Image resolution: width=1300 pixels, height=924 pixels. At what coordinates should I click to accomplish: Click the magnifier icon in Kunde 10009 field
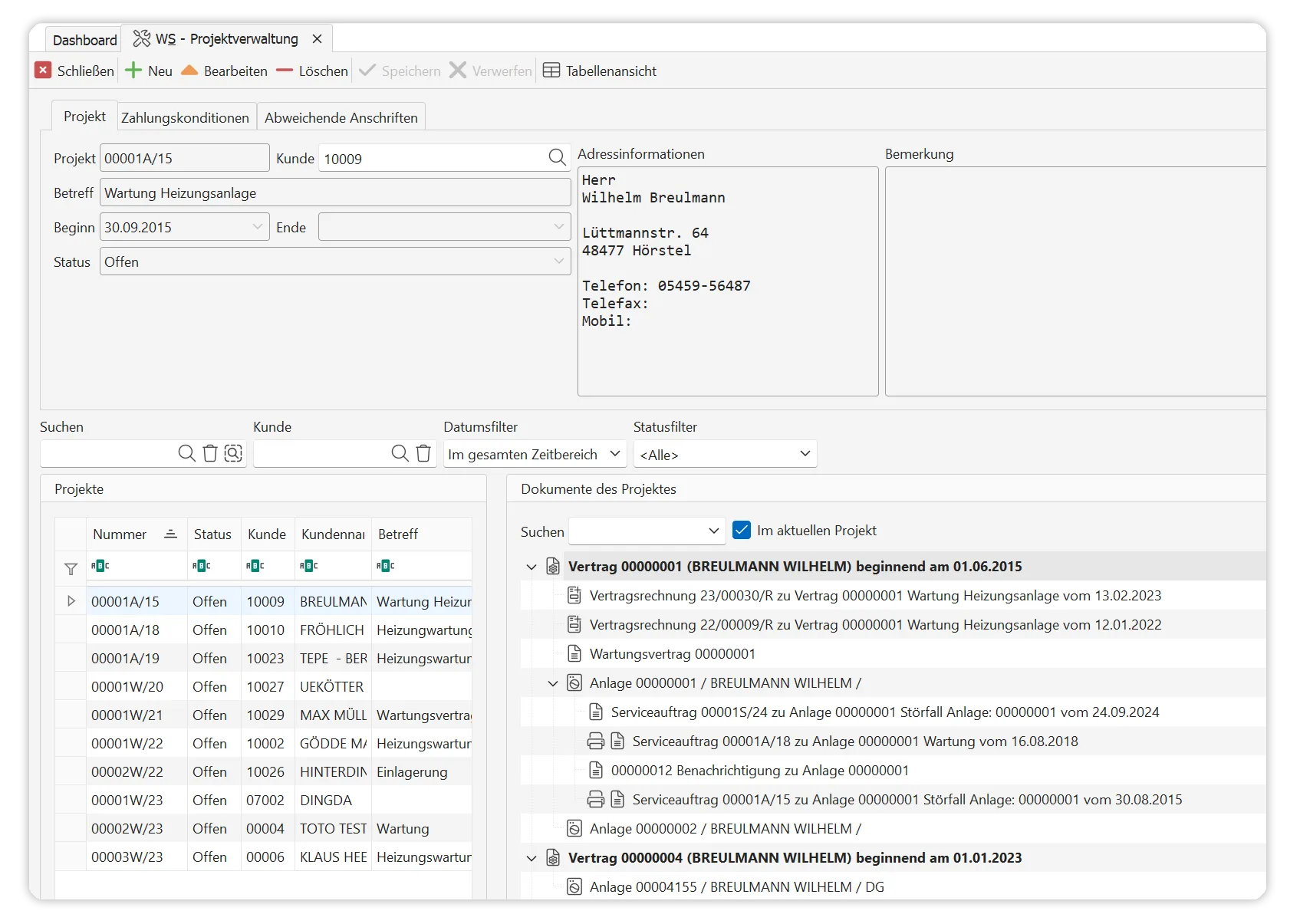557,158
